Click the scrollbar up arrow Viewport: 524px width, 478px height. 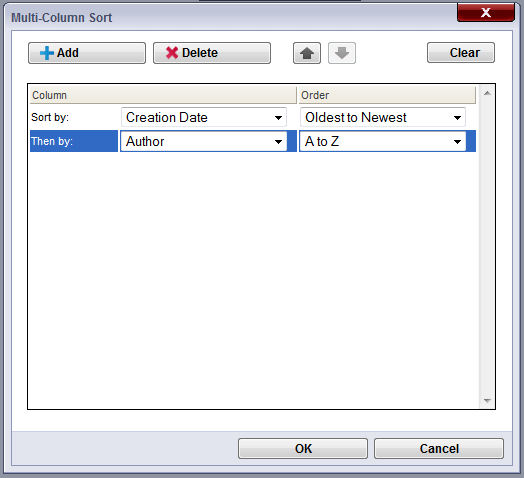coord(487,93)
